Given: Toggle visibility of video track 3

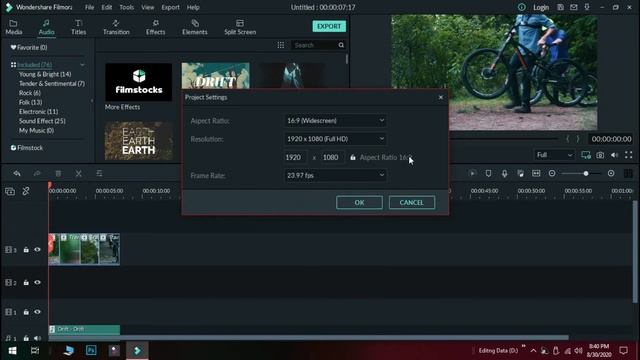Looking at the screenshot, I should click(x=37, y=250).
